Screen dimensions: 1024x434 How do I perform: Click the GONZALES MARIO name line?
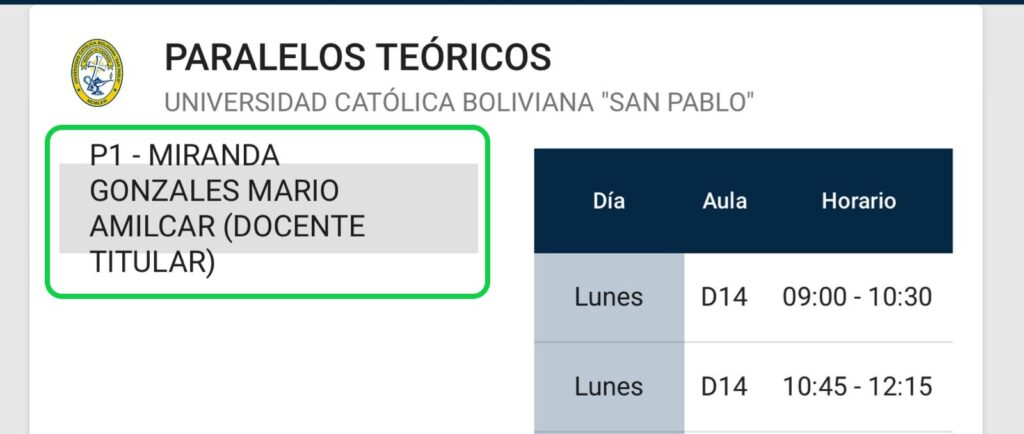214,191
